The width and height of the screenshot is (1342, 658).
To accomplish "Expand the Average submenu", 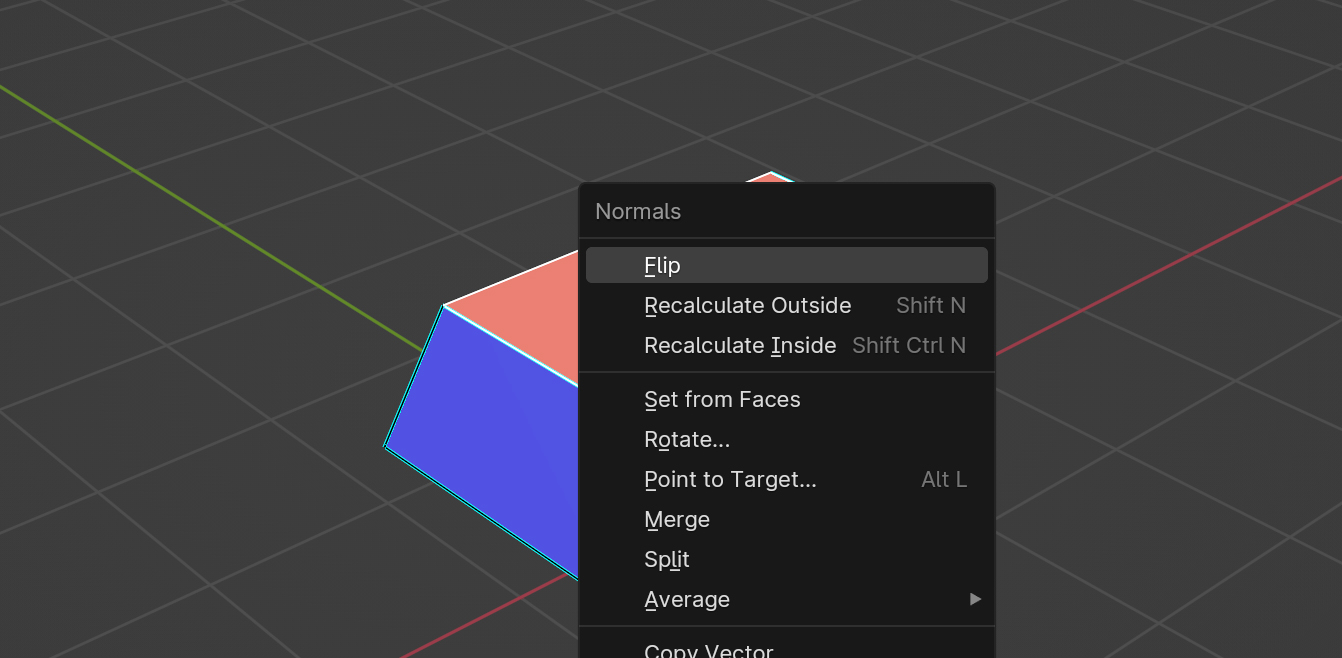I will (786, 599).
